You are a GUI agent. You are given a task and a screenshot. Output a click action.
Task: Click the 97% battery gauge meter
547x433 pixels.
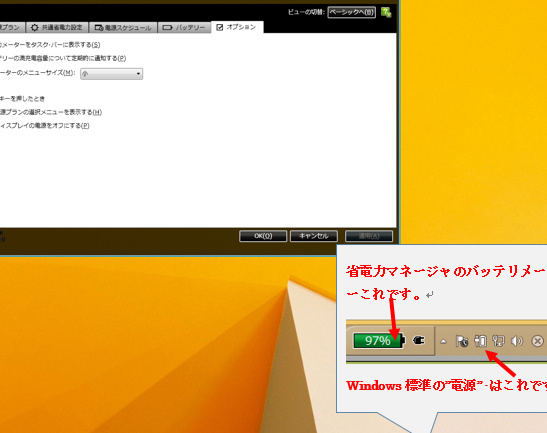click(x=379, y=341)
